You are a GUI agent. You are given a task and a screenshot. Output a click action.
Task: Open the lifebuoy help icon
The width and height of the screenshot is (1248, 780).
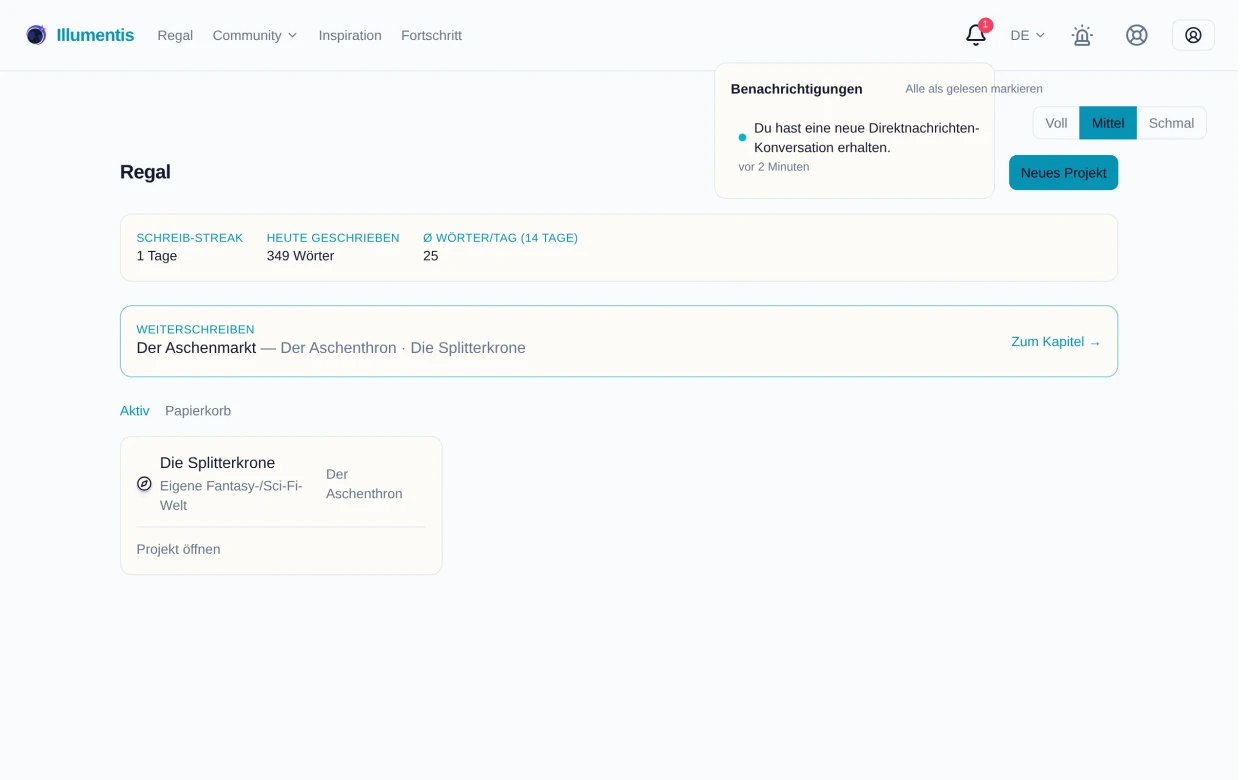pos(1136,35)
